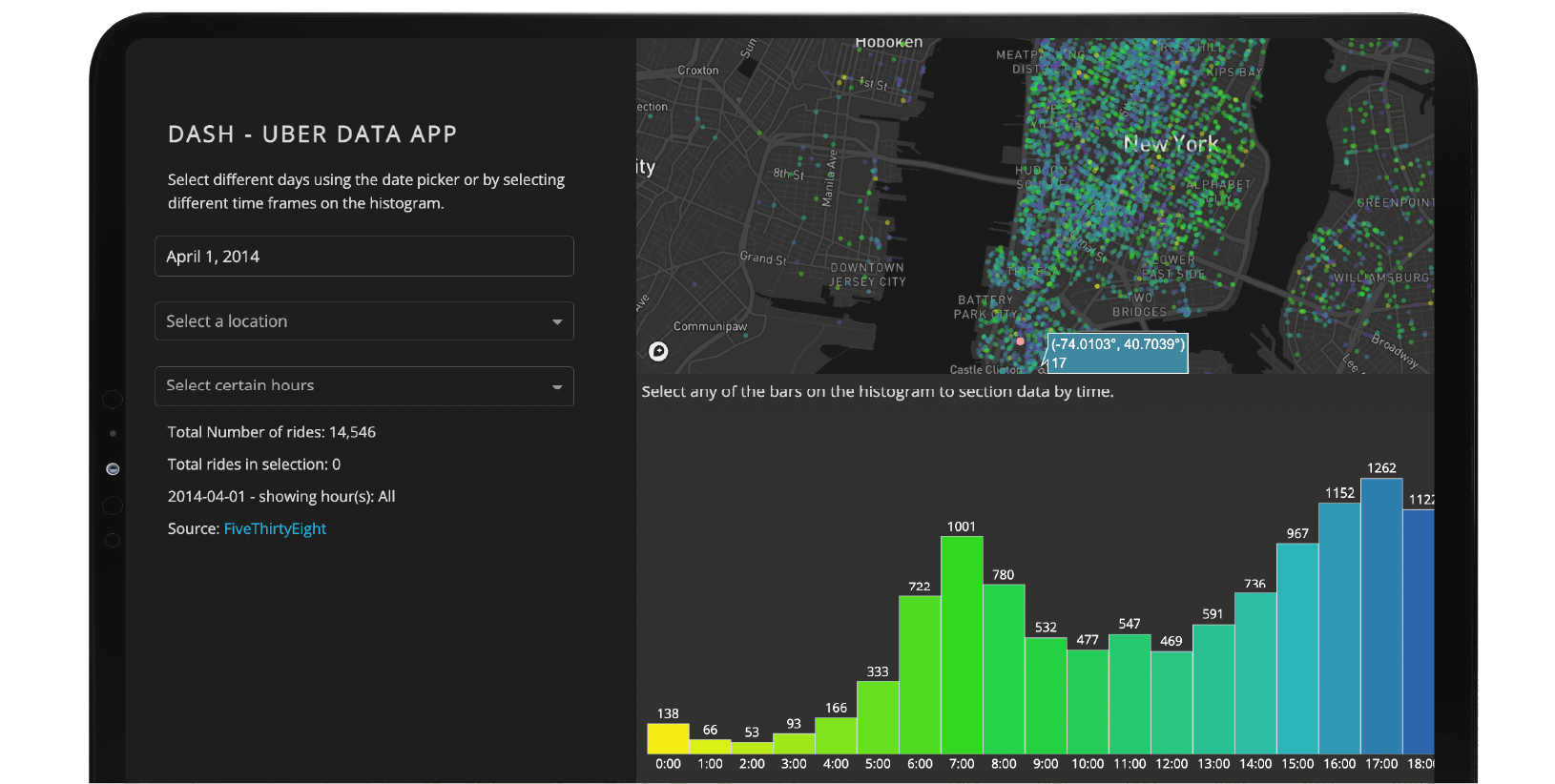Image resolution: width=1555 pixels, height=784 pixels.
Task: Click the 2:00 bar showing 53 rides
Action: pyautogui.click(x=752, y=748)
